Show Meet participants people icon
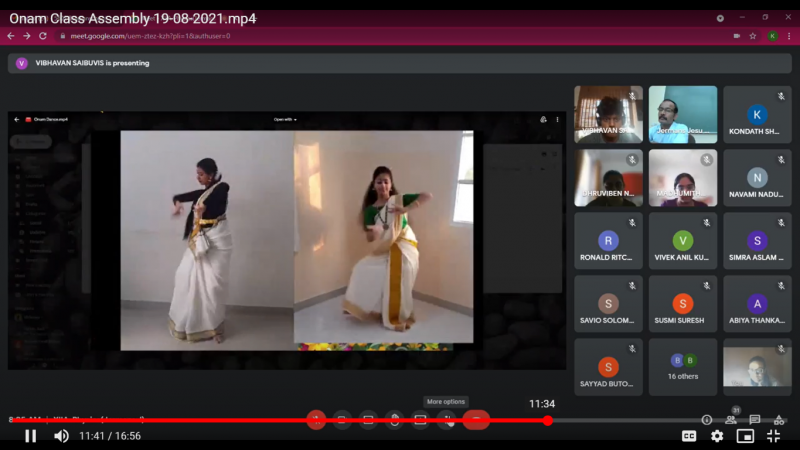Viewport: 800px width, 450px height. click(731, 420)
